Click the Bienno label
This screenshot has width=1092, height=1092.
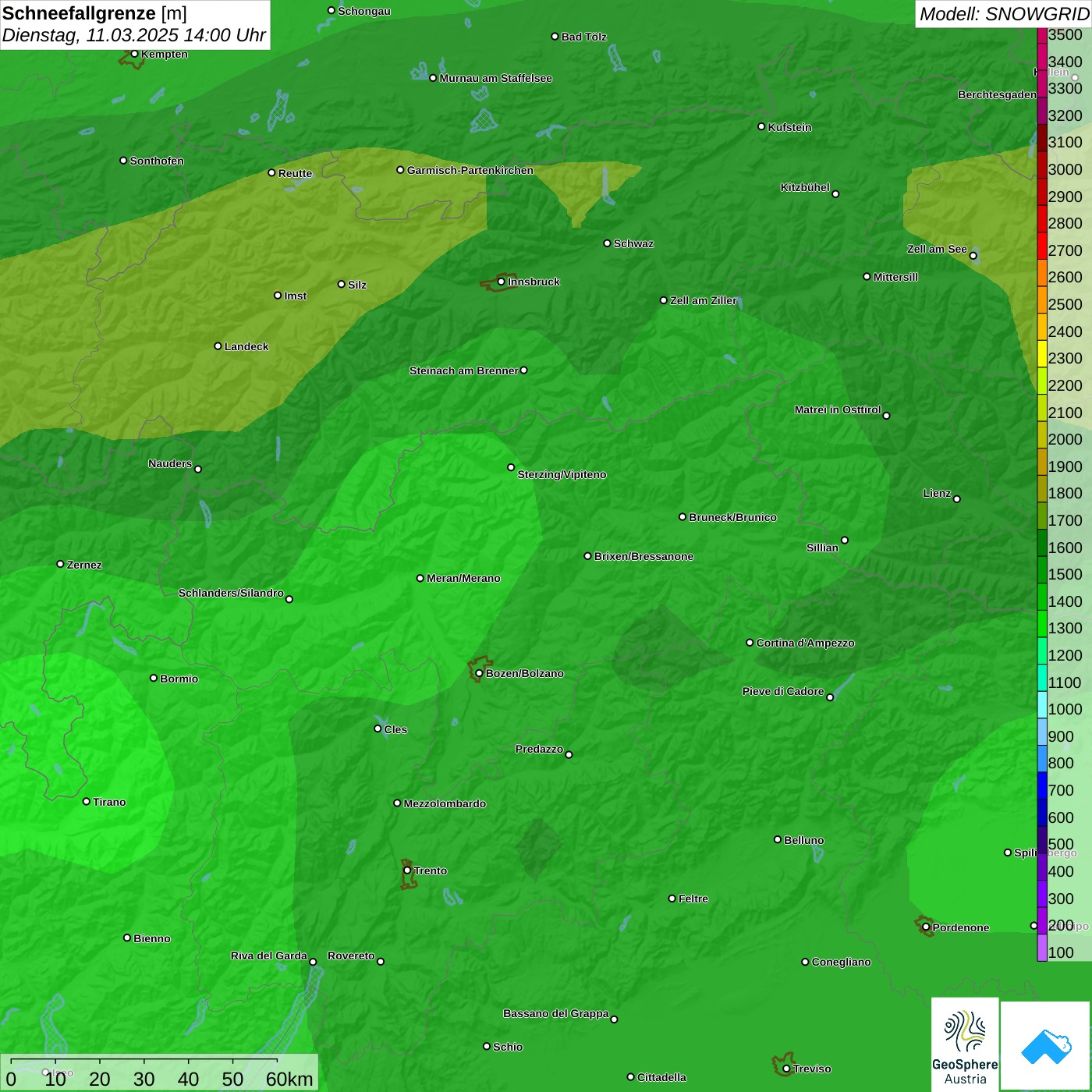tap(151, 938)
